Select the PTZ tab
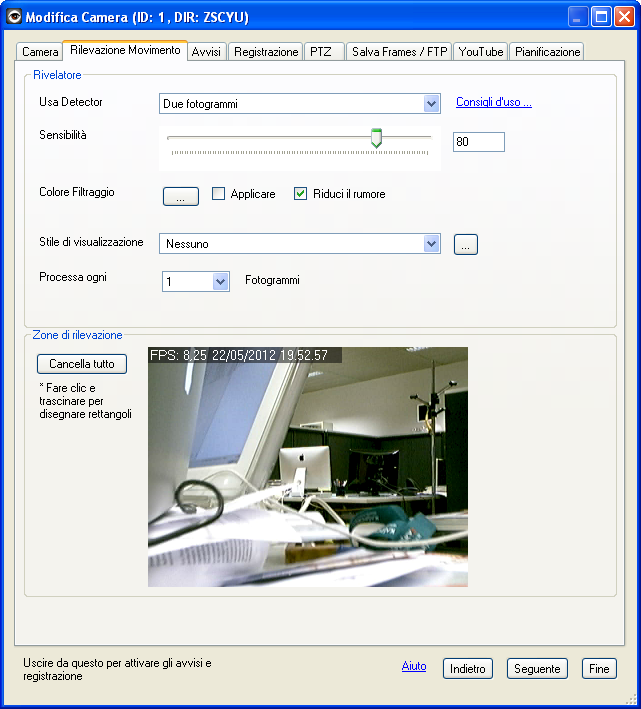Image resolution: width=641 pixels, height=709 pixels. click(x=323, y=52)
